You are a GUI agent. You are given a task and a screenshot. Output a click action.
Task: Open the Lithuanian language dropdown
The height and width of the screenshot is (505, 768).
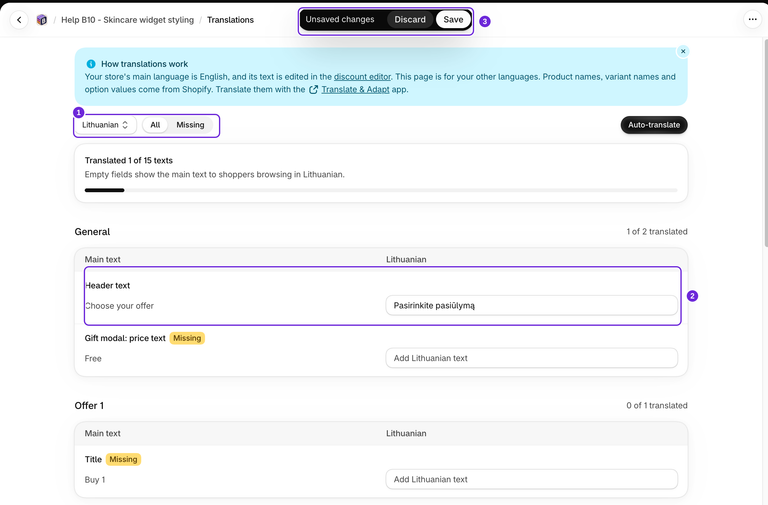pyautogui.click(x=105, y=125)
